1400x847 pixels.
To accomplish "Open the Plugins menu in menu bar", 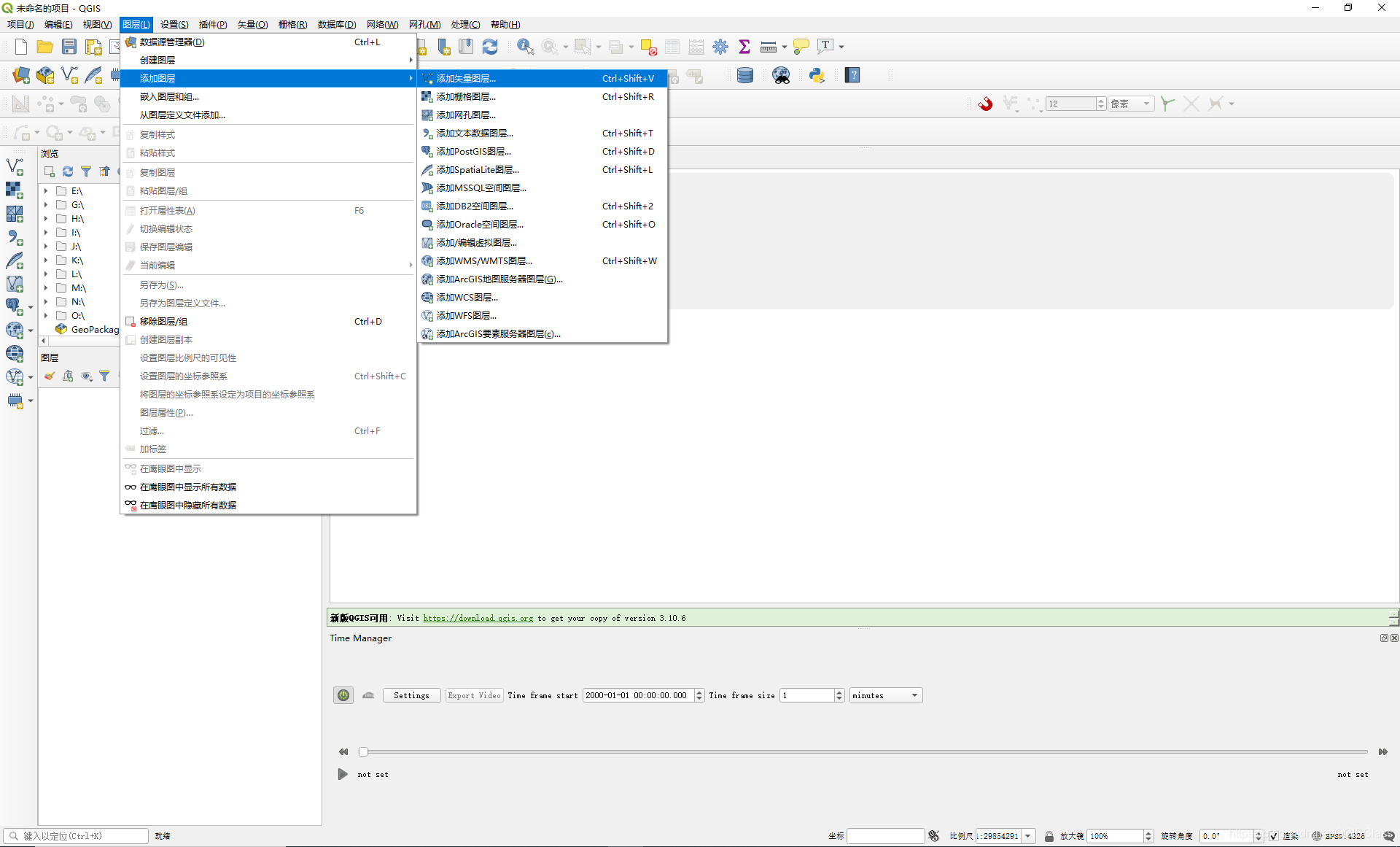I will [x=212, y=25].
